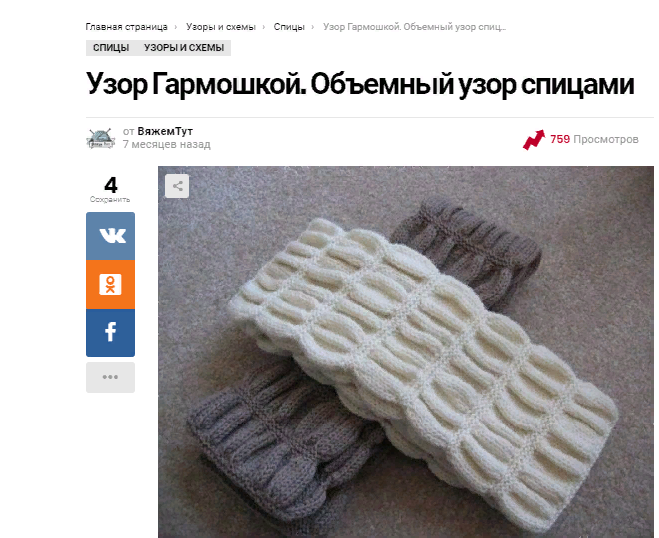Open the Узоры и схемы breadcrumb
Screen dimensions: 659x538
[x=221, y=27]
